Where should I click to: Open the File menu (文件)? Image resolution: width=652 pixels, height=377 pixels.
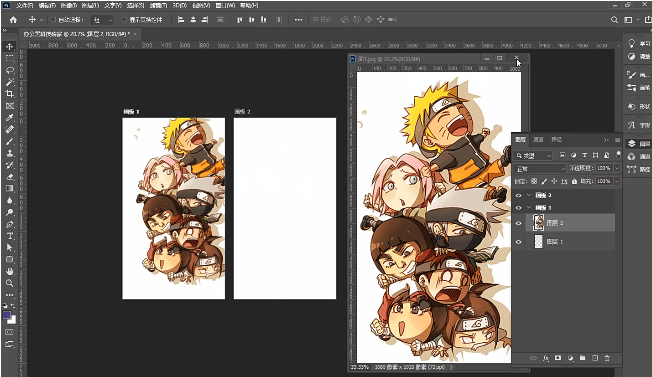click(25, 6)
